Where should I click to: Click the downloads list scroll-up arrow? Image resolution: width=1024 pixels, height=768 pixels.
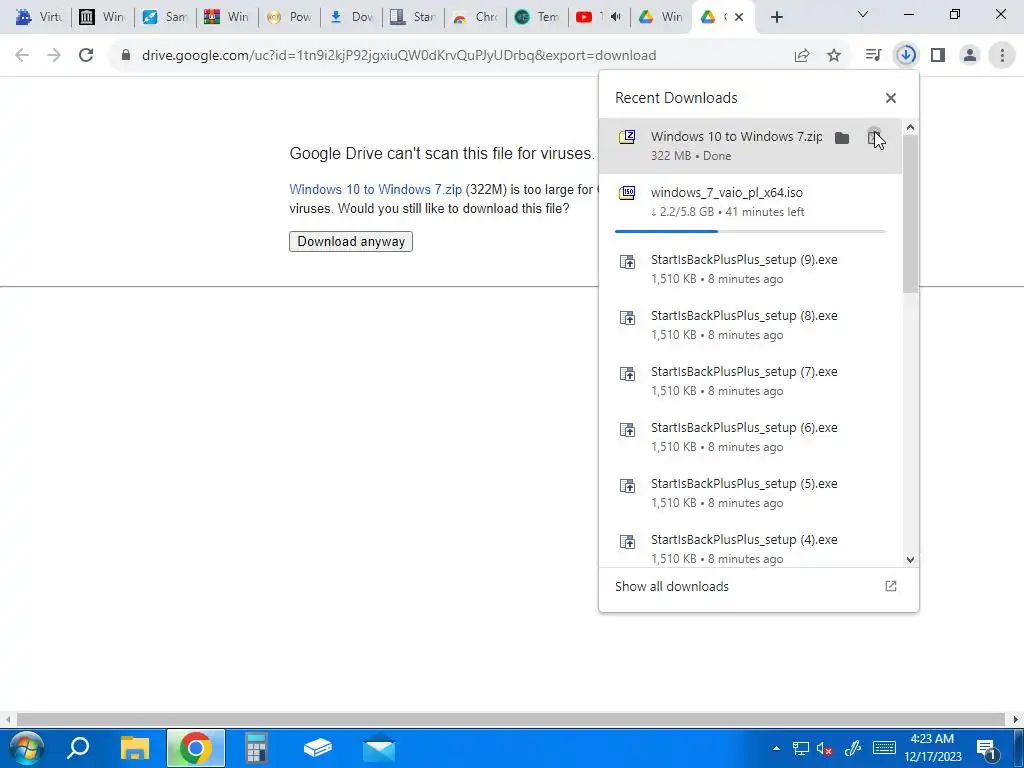[x=910, y=127]
